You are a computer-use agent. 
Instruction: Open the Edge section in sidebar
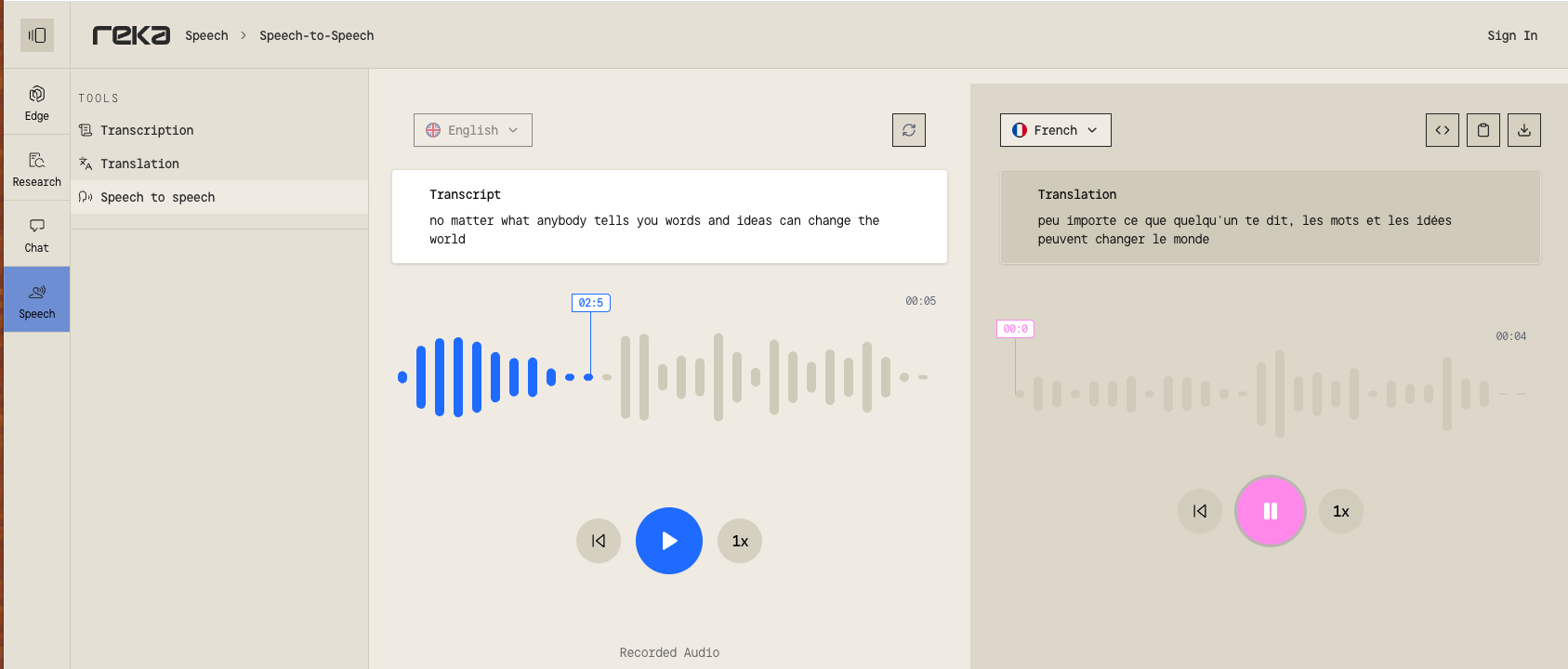point(37,102)
